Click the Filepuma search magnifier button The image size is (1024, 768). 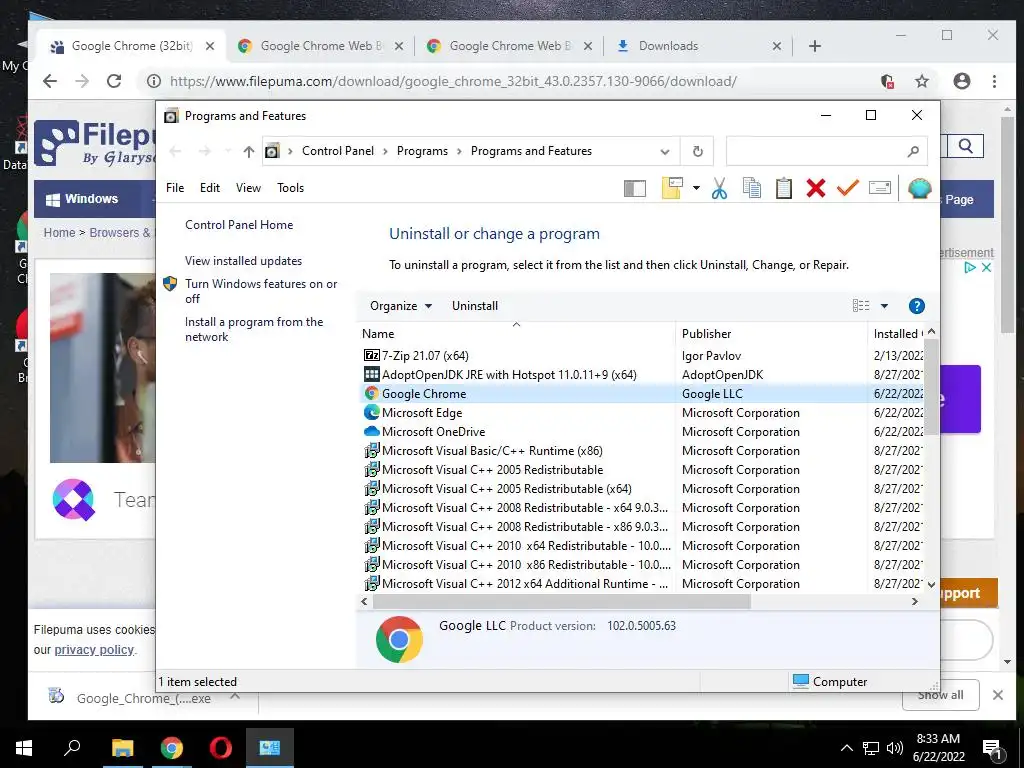click(965, 146)
